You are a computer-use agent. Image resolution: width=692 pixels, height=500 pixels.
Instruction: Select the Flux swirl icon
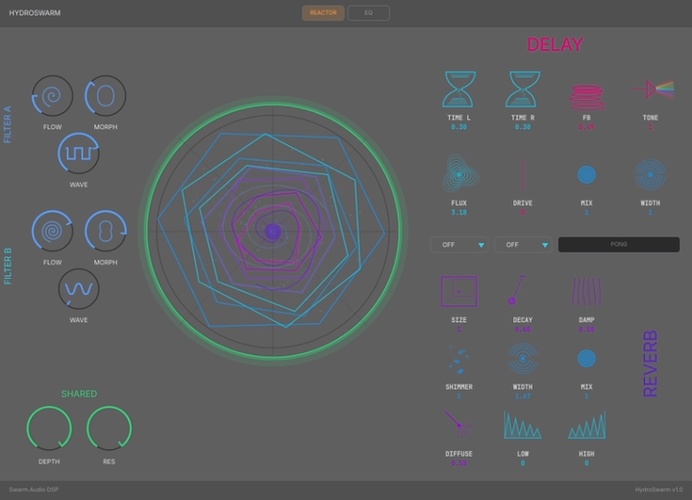pyautogui.click(x=459, y=175)
